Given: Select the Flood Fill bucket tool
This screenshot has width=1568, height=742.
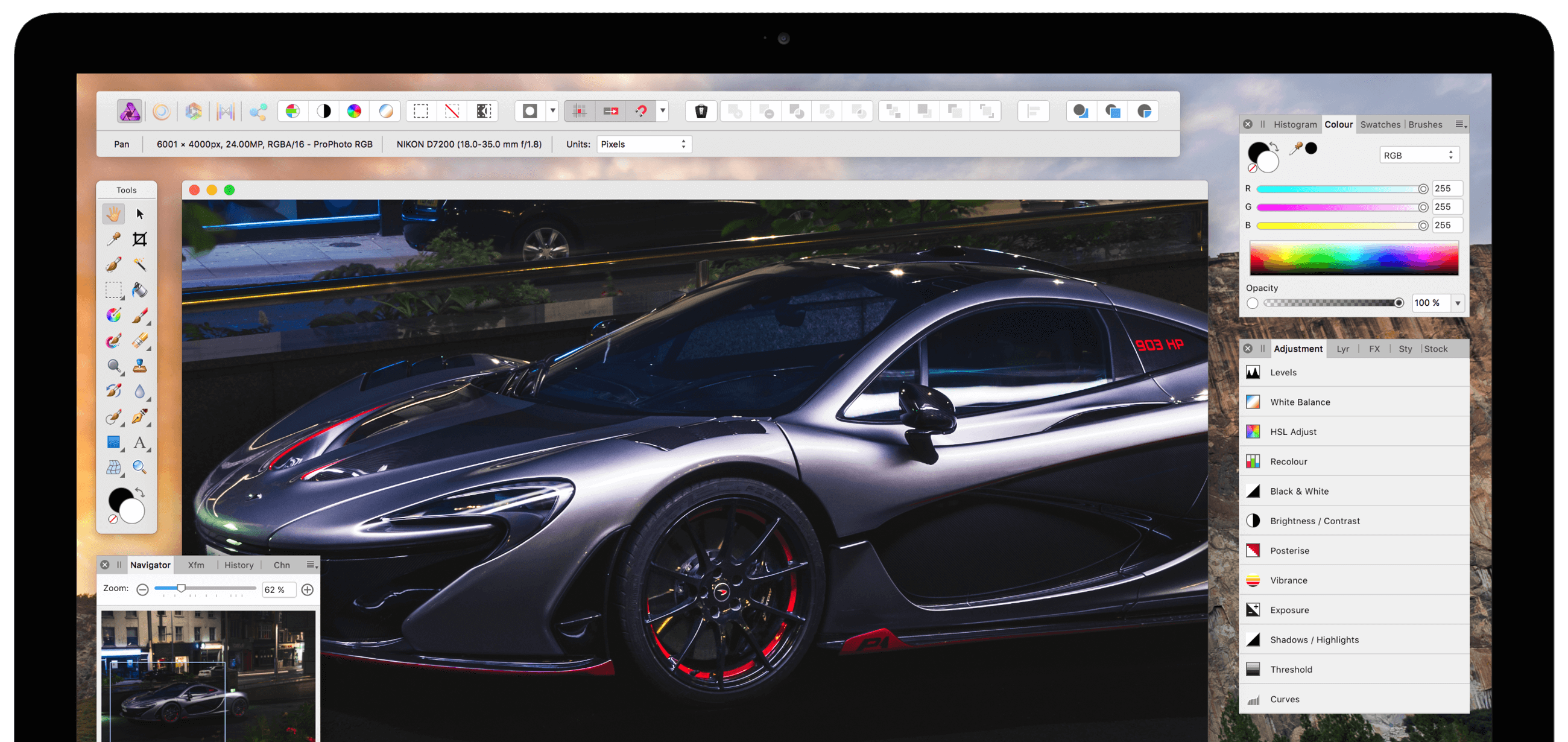Looking at the screenshot, I should click(139, 290).
